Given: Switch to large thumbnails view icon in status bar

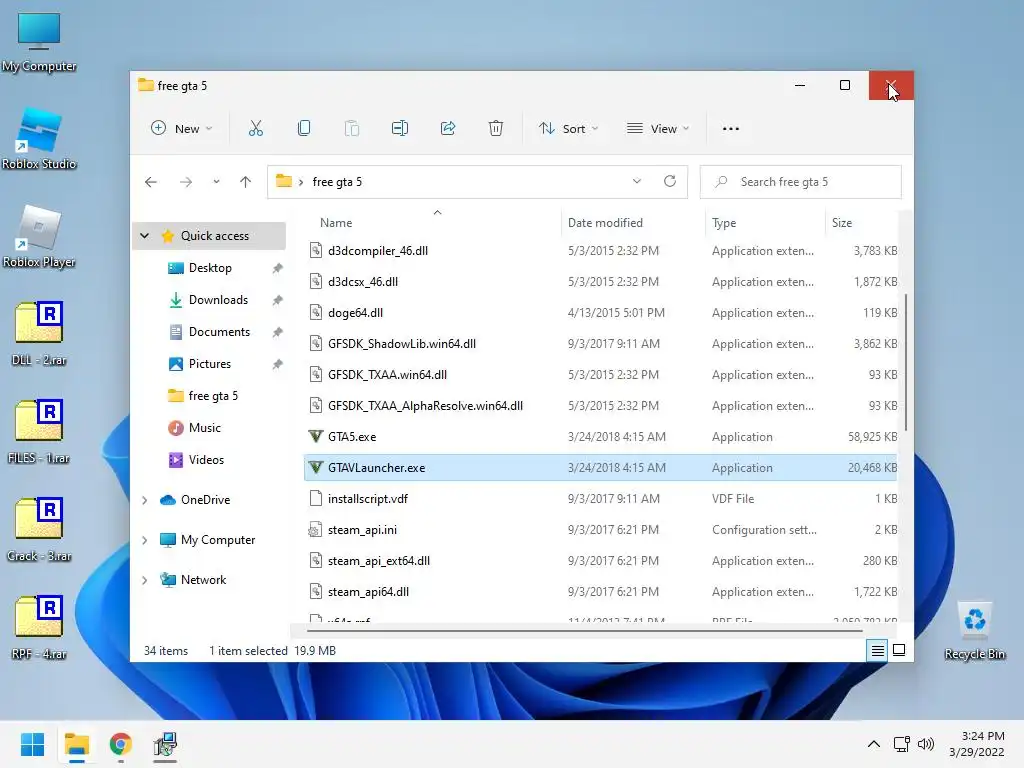Looking at the screenshot, I should [899, 650].
